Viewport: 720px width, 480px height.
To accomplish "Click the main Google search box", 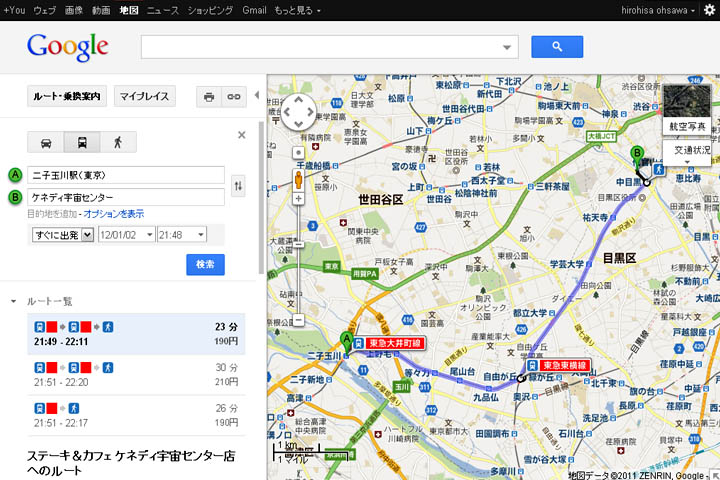I will pos(330,47).
